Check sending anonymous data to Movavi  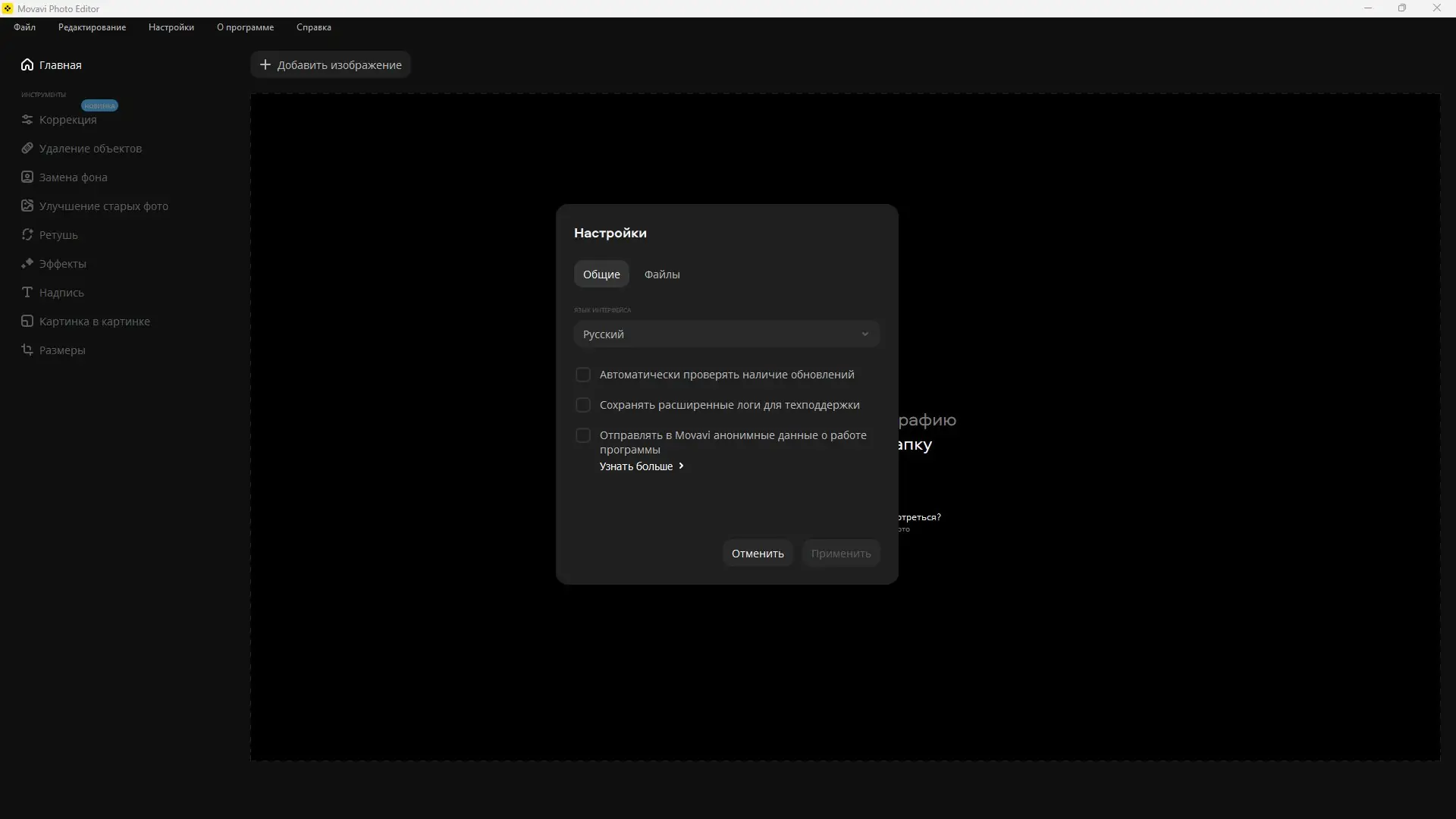[x=583, y=435]
